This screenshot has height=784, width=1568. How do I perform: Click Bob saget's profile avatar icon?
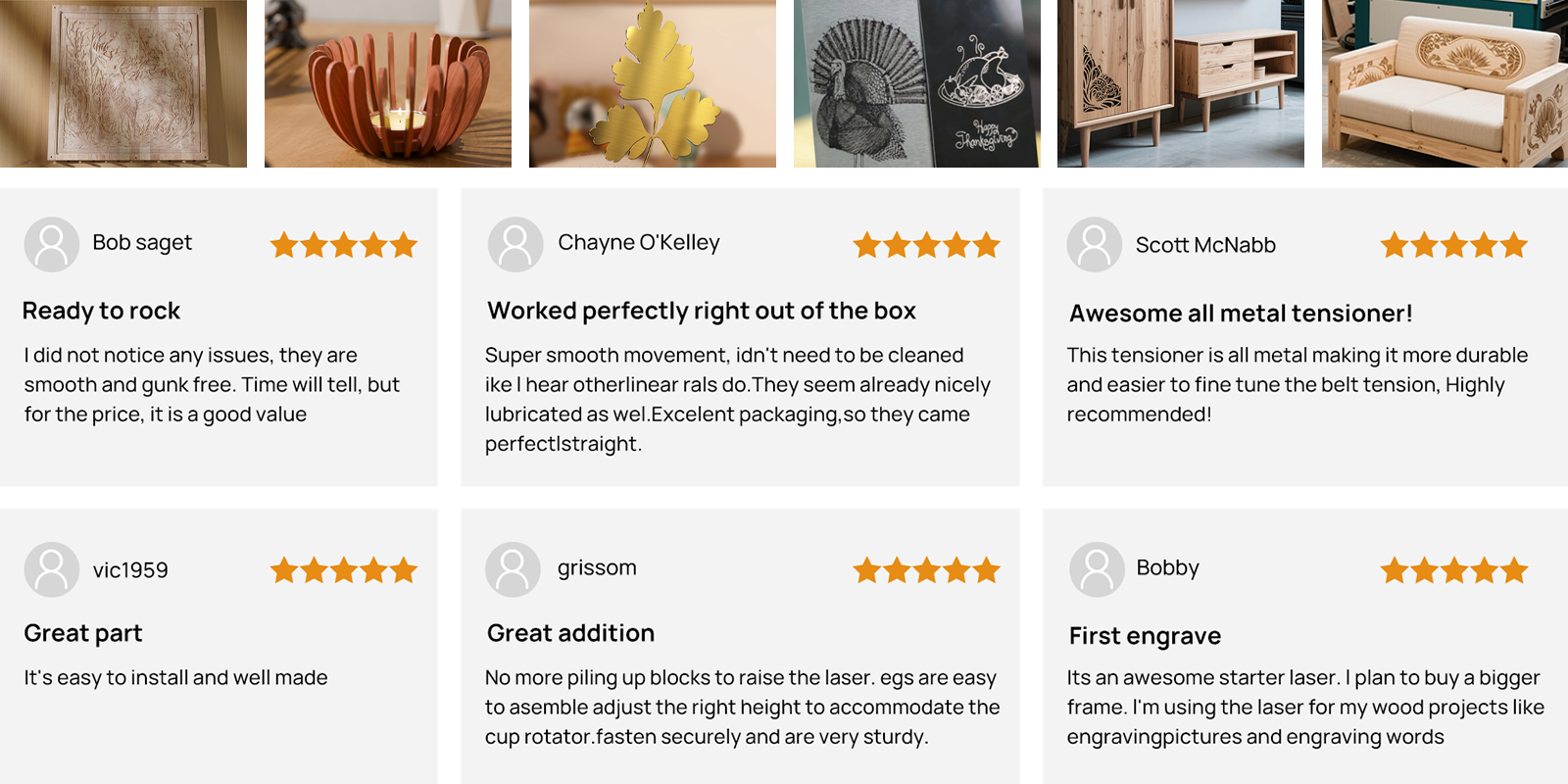[x=52, y=244]
